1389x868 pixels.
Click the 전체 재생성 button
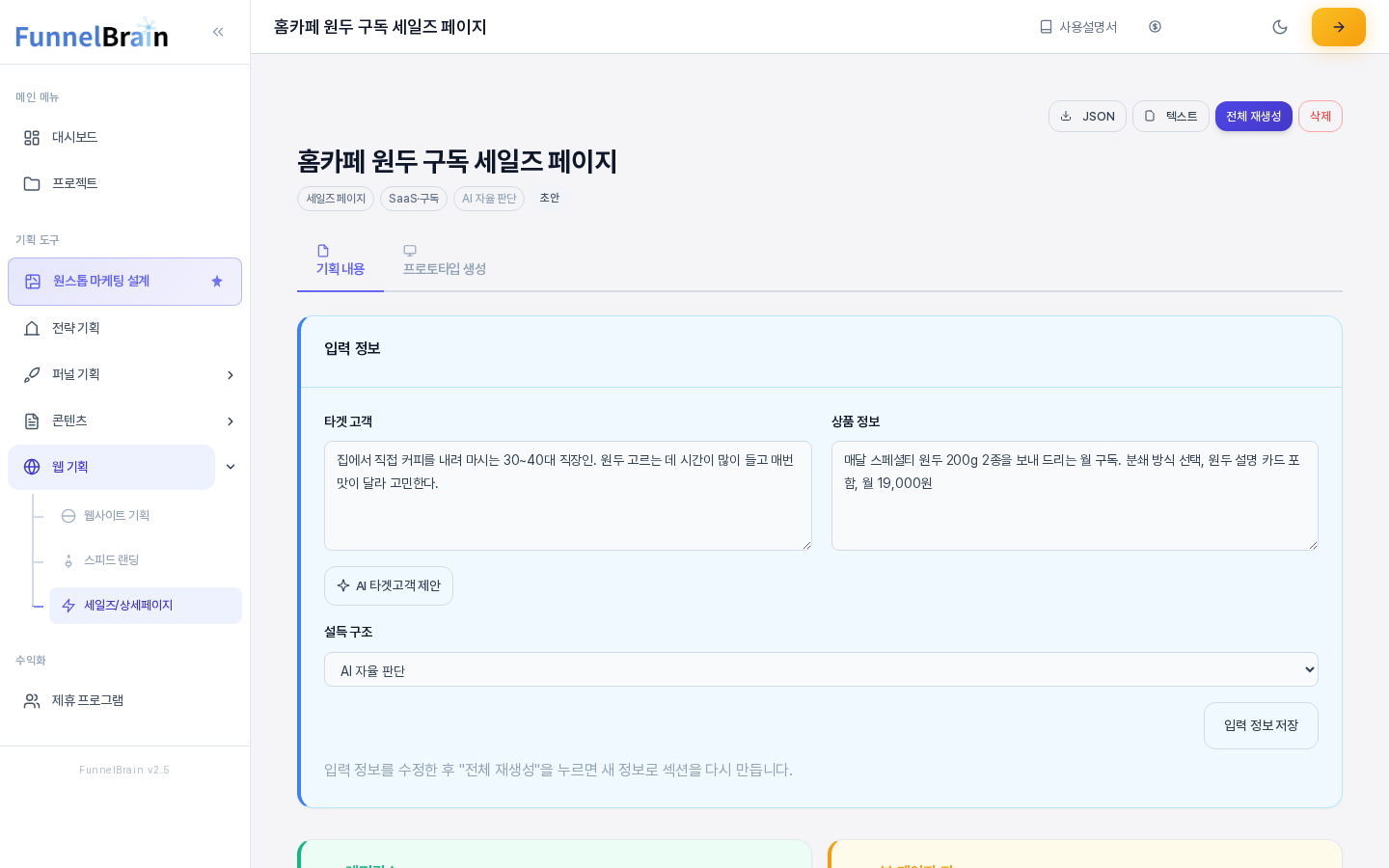(1254, 117)
